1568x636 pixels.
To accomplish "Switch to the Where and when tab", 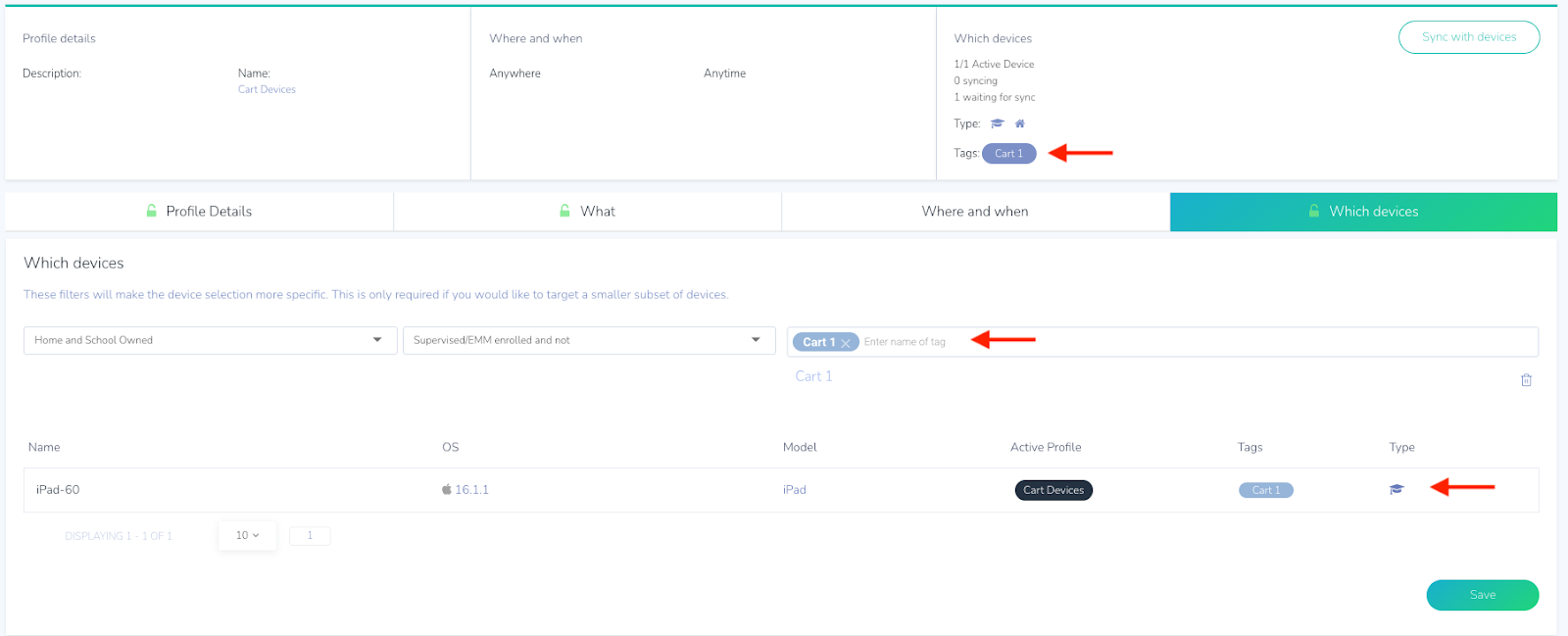I will (x=975, y=212).
